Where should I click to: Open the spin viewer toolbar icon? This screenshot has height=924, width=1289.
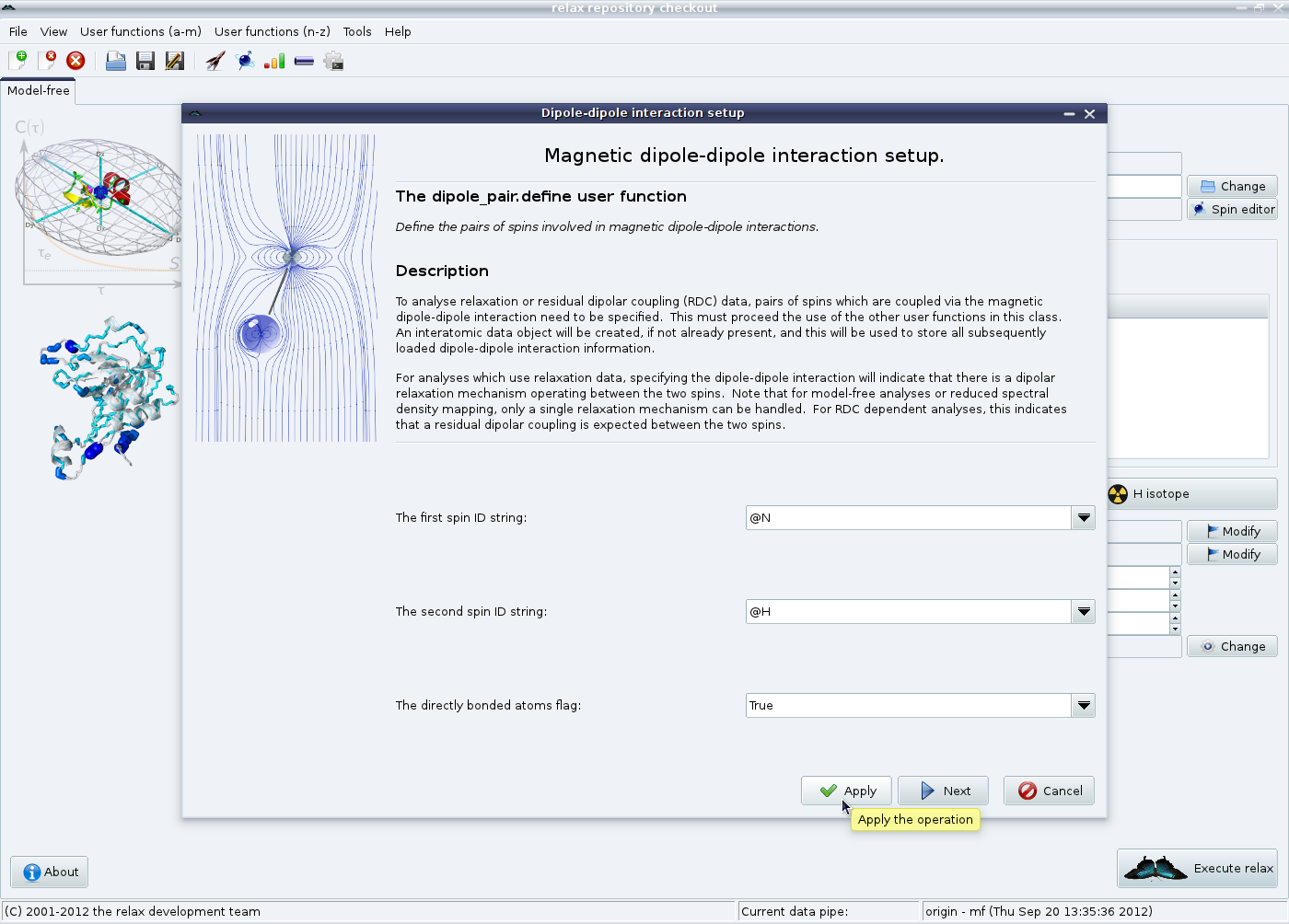pos(245,62)
